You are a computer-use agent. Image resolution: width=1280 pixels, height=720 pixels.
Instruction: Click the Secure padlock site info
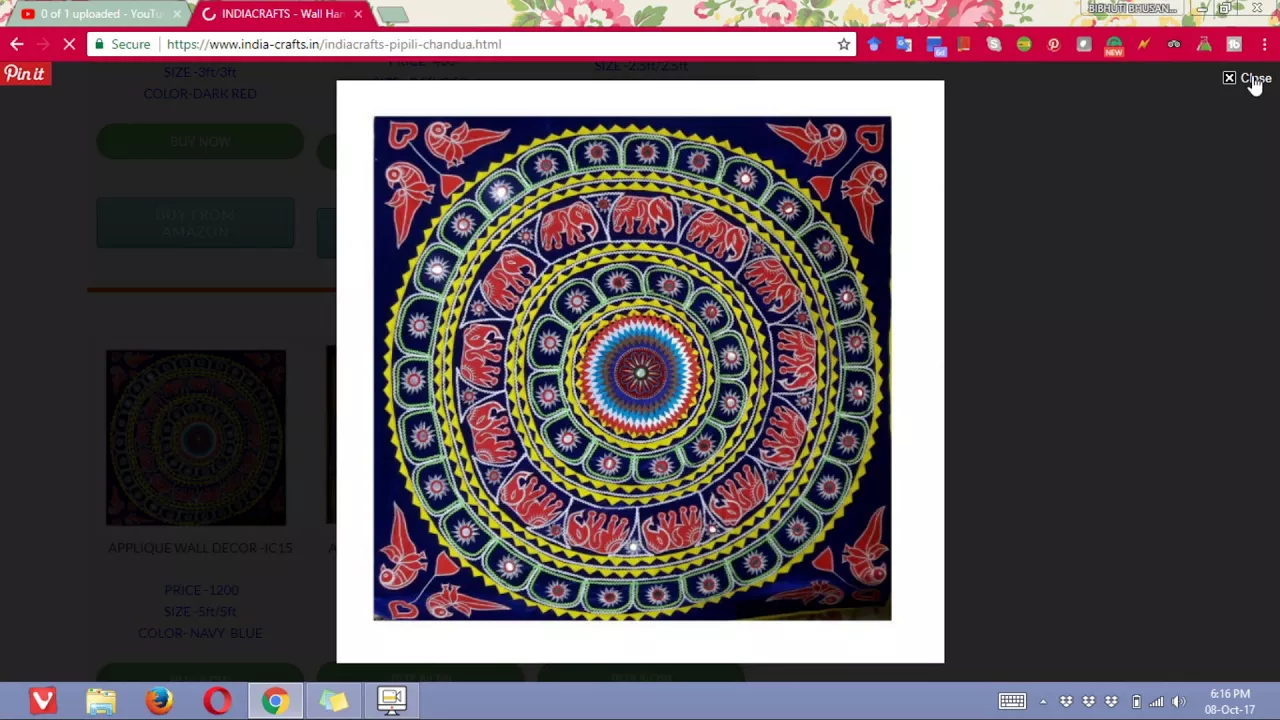pos(121,44)
